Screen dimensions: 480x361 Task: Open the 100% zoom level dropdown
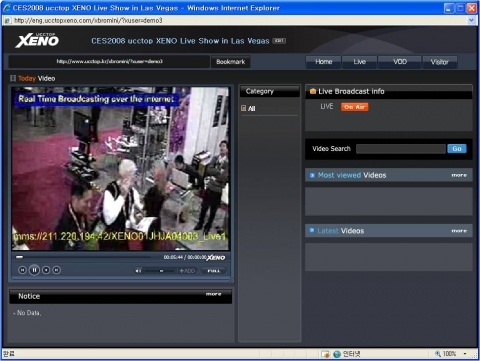click(465, 353)
